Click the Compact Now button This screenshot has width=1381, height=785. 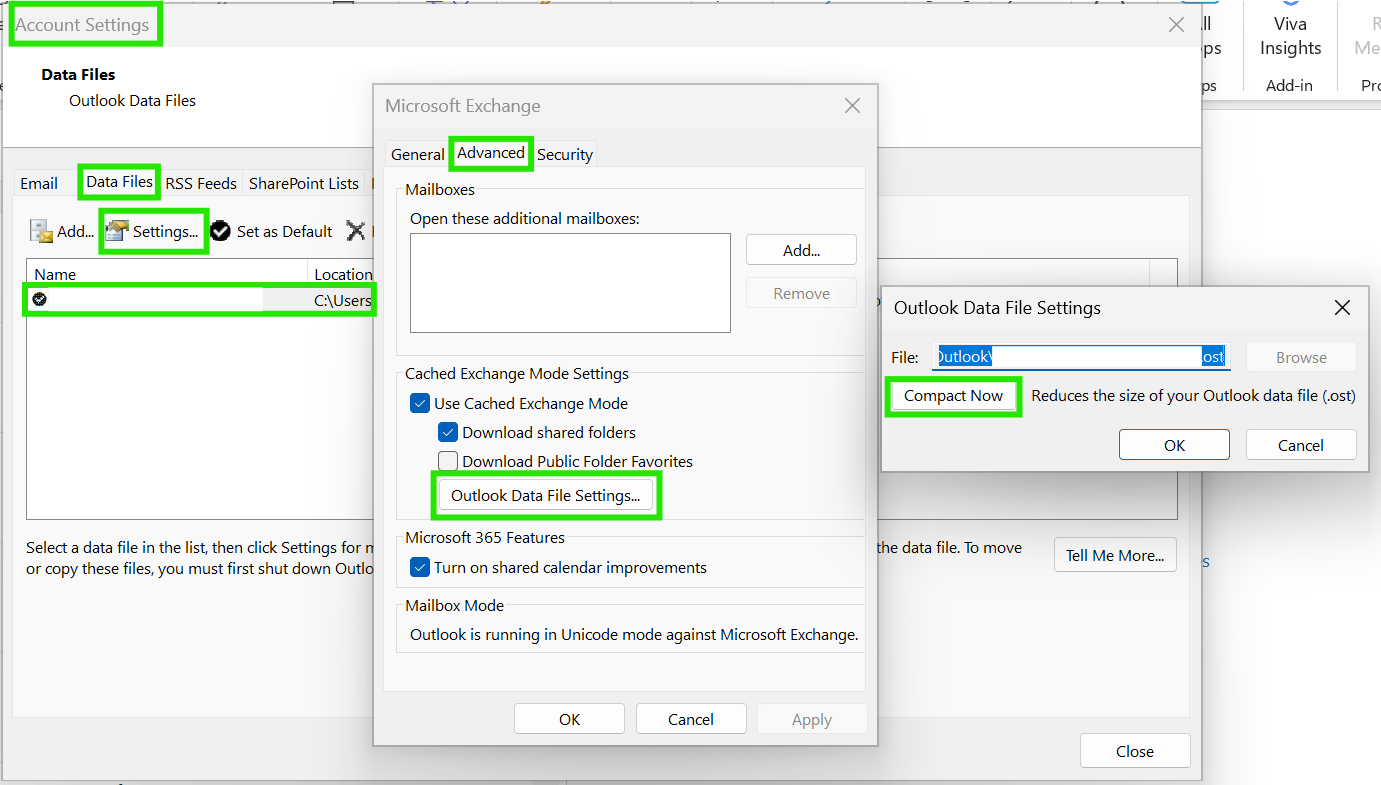[x=953, y=396]
